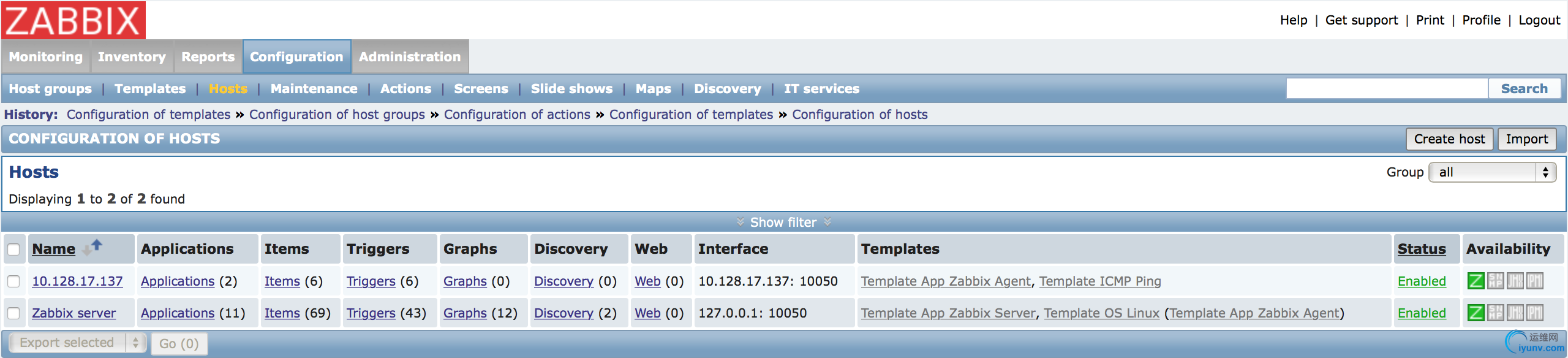Click the ZABBIX logo
1568x358 pixels.
click(x=73, y=20)
